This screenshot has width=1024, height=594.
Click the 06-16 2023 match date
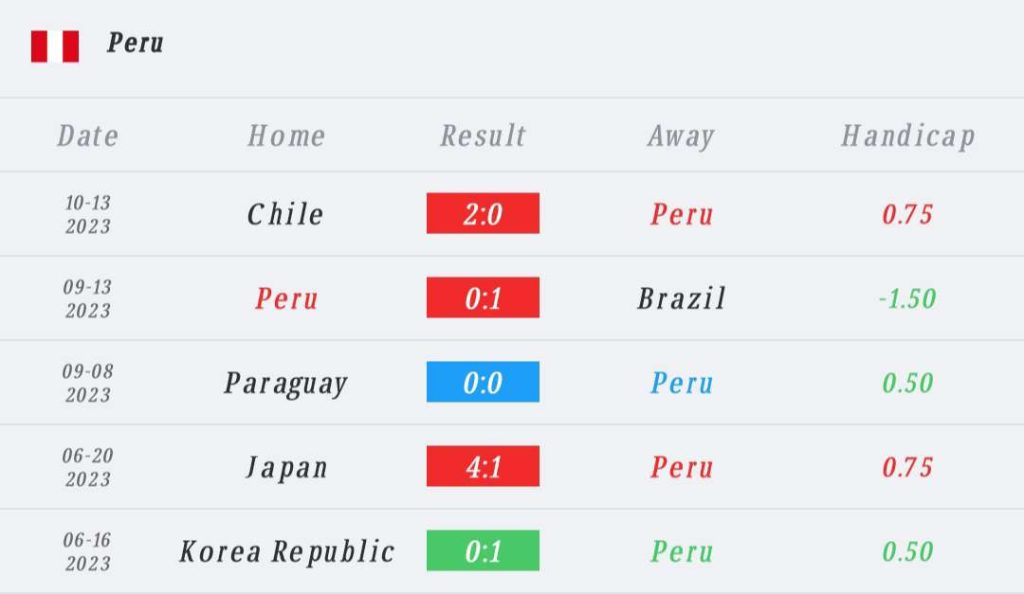tap(88, 552)
